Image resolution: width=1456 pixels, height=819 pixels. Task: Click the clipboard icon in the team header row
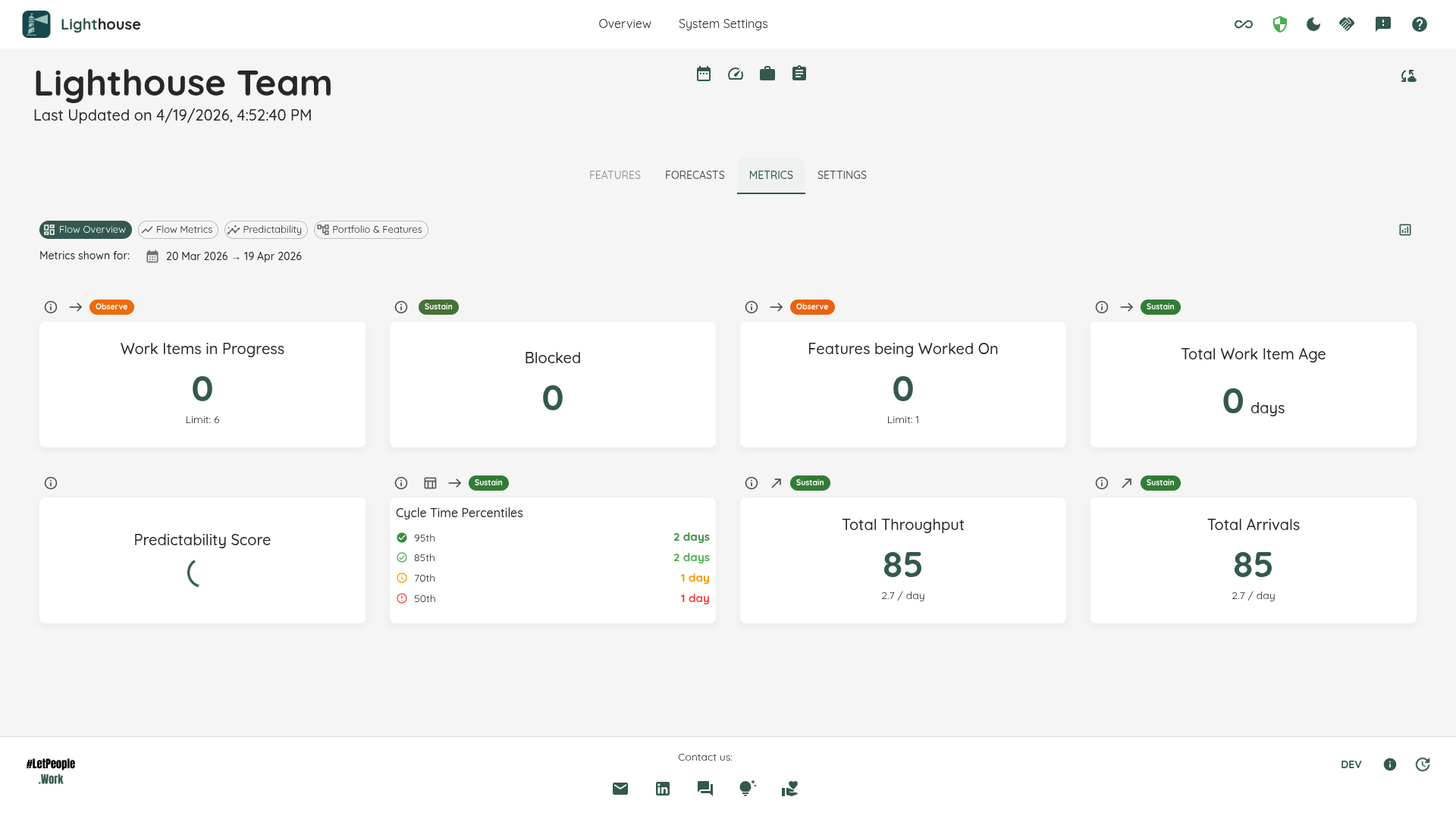[799, 73]
